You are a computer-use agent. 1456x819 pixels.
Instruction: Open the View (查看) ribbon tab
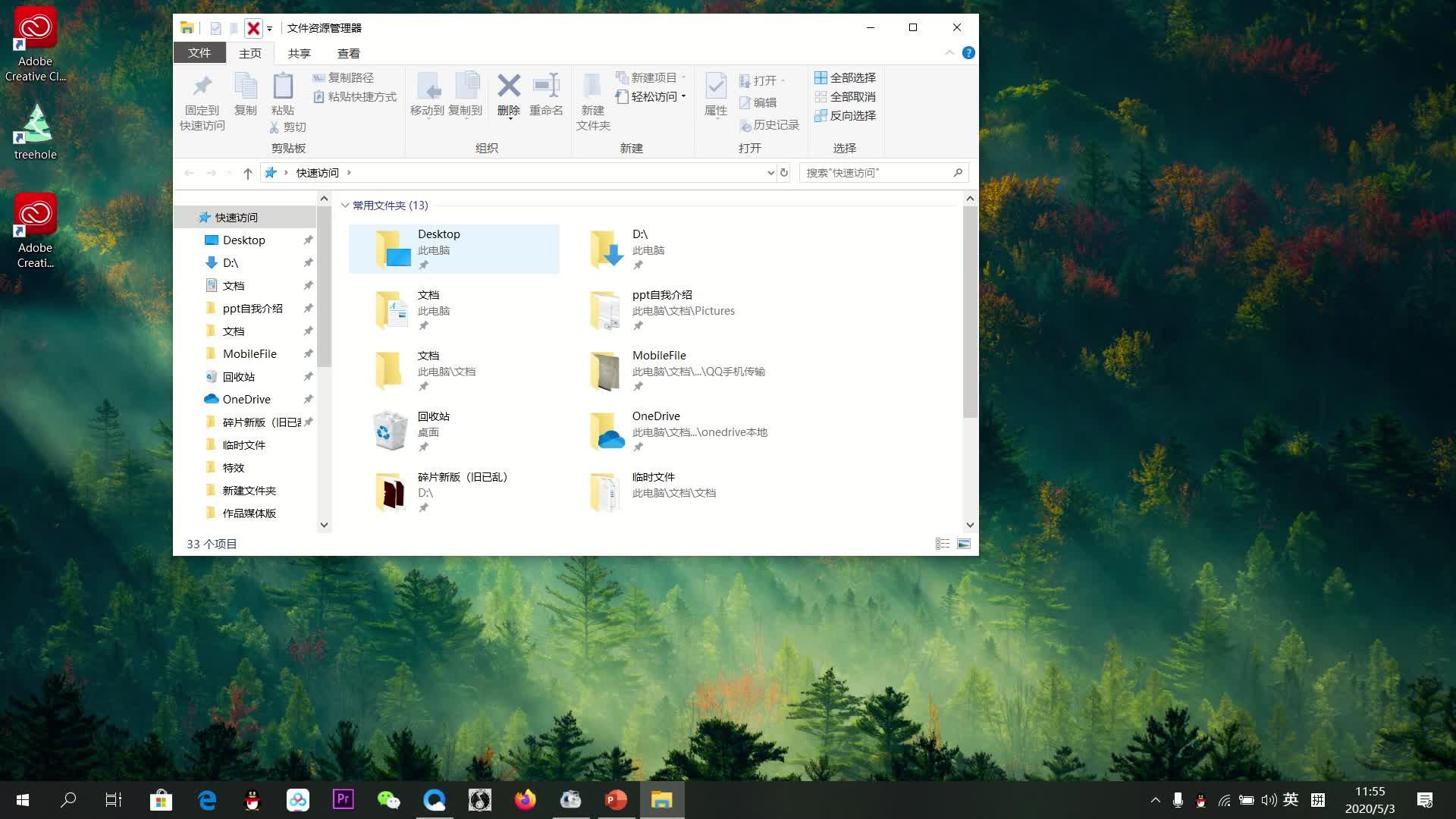pyautogui.click(x=348, y=53)
